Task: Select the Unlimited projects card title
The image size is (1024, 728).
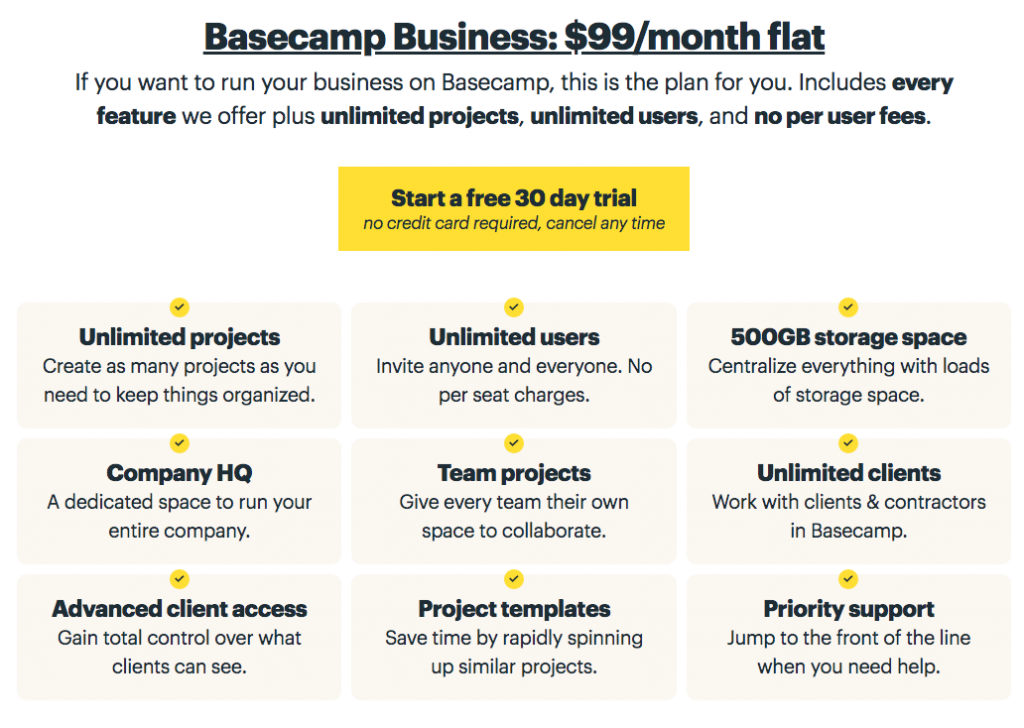Action: (x=180, y=337)
